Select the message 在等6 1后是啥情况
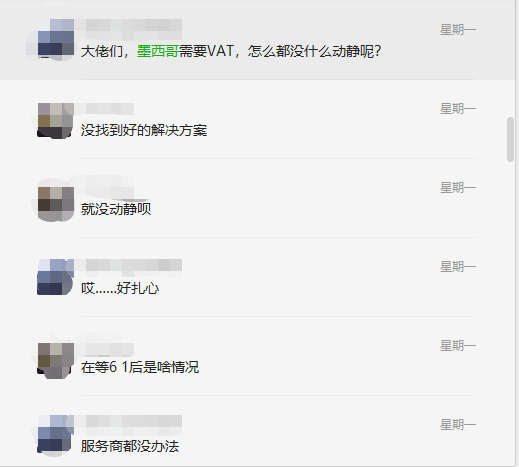The image size is (519, 467). click(x=140, y=367)
